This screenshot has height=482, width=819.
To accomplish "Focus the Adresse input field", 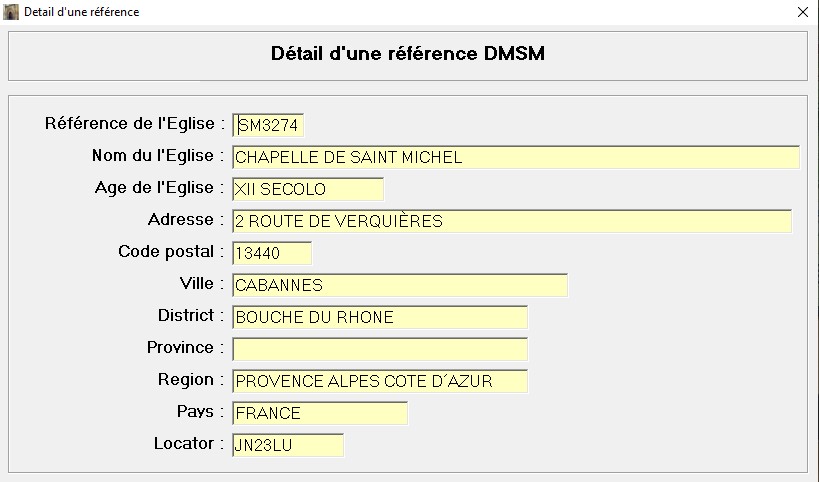I will pos(512,221).
